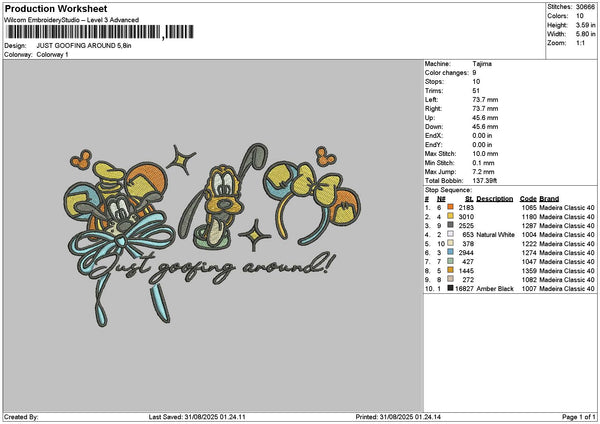Image resolution: width=600 pixels, height=424 pixels.
Task: Click the Trims value 51
Action: tap(476, 91)
